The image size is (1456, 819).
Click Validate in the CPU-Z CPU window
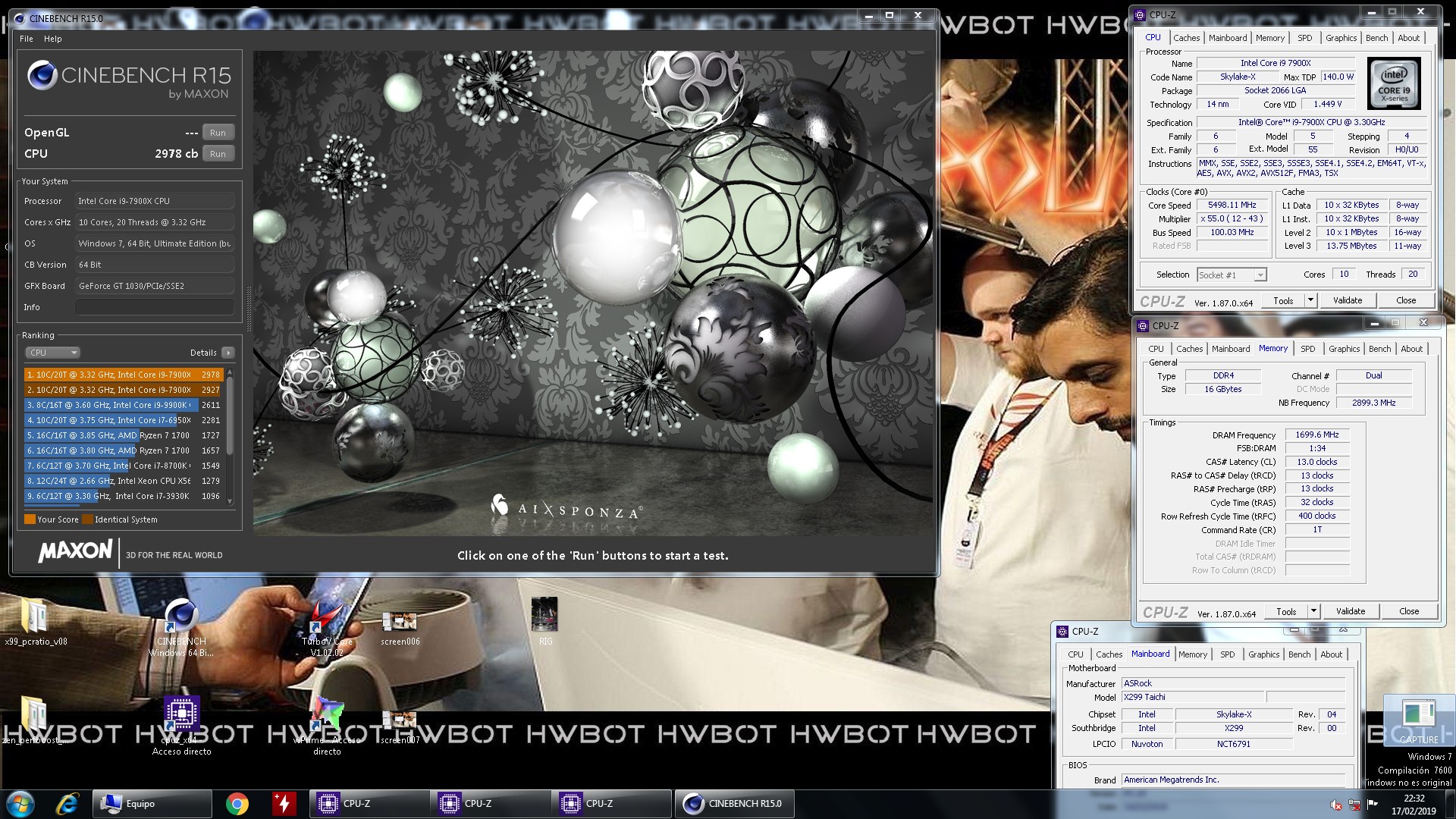coord(1347,300)
